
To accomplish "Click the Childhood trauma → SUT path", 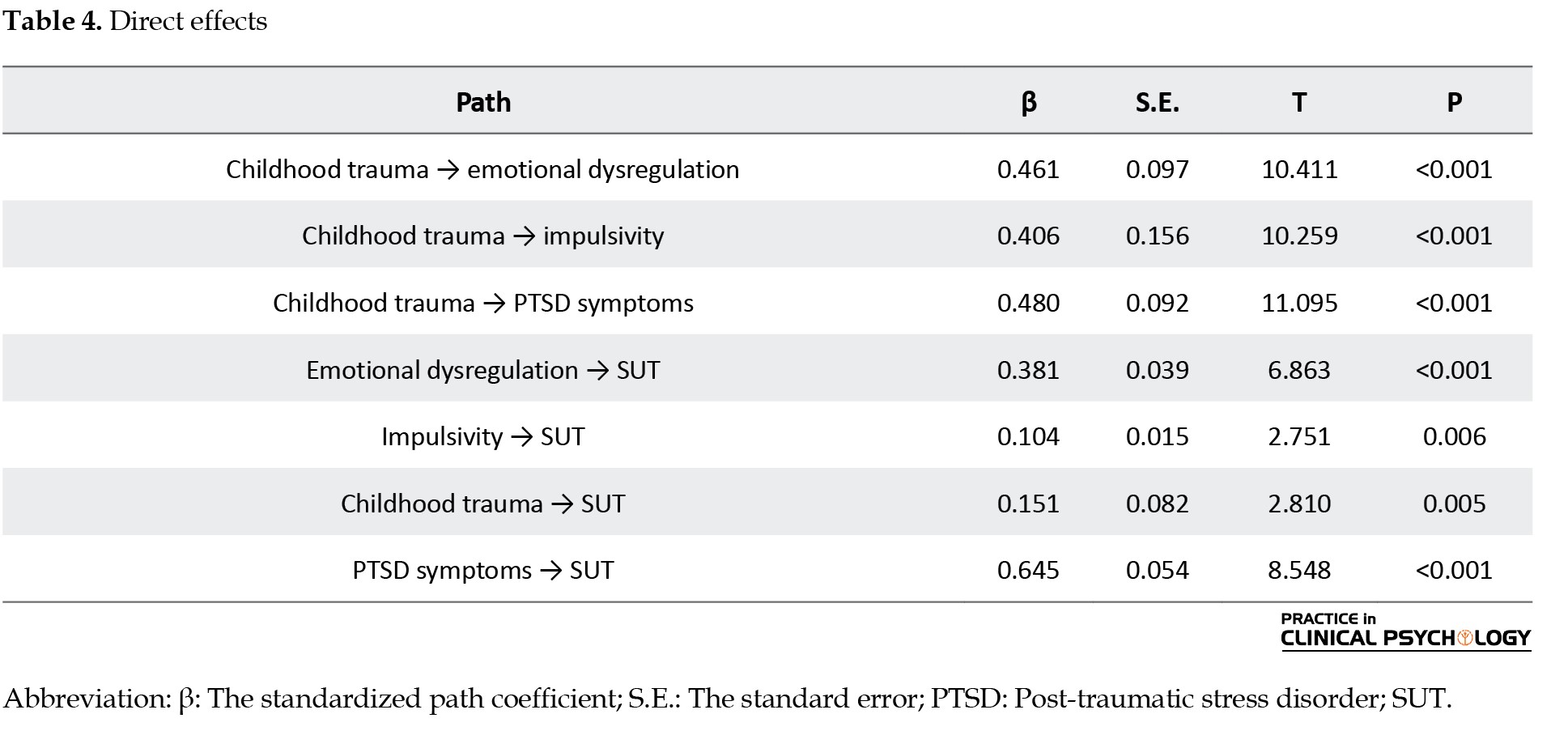I will coord(482,504).
